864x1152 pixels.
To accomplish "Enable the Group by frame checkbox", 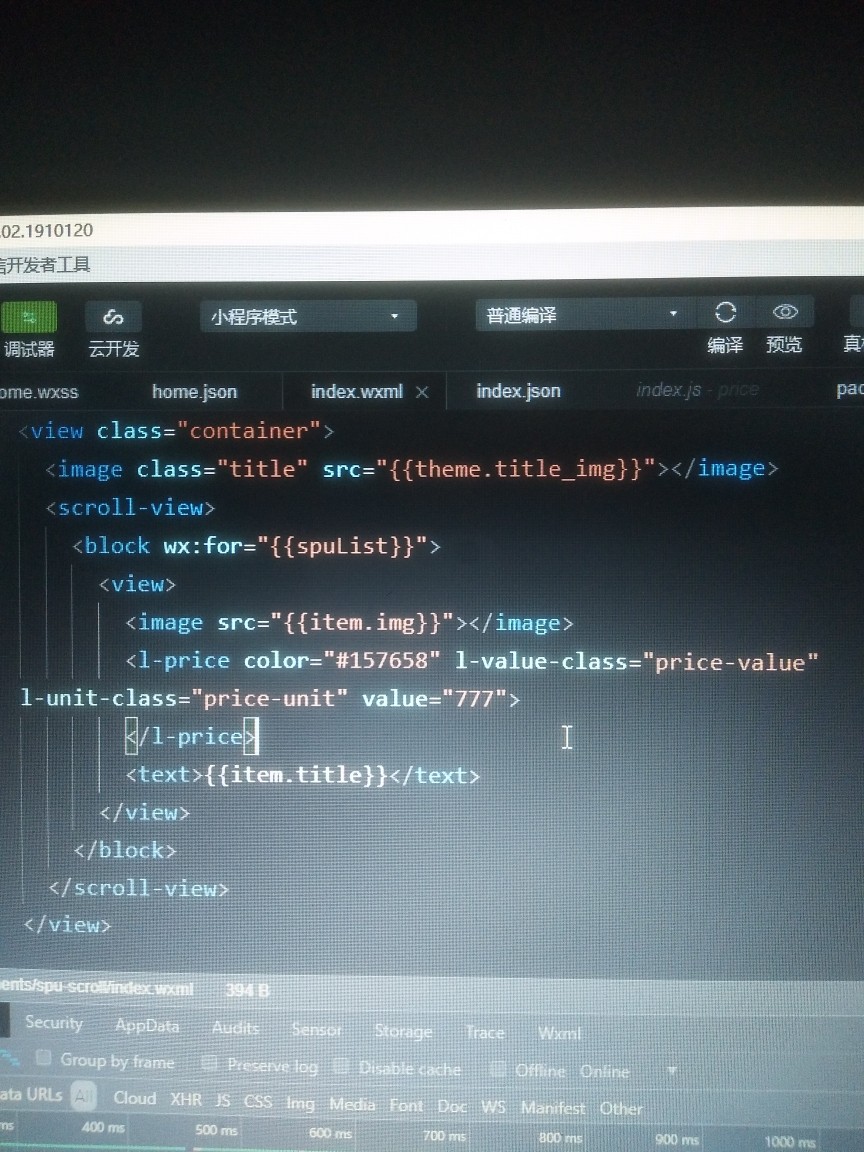I will tap(43, 1058).
